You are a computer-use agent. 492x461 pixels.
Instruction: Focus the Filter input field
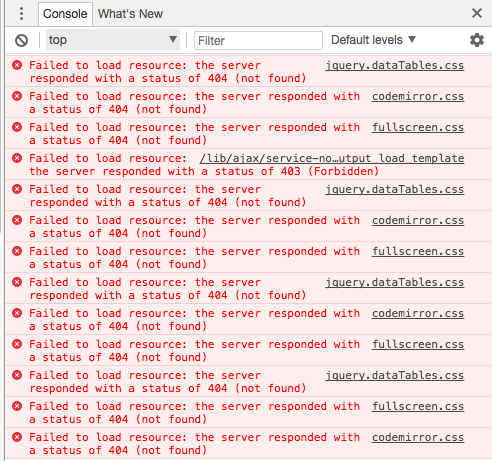coord(258,41)
